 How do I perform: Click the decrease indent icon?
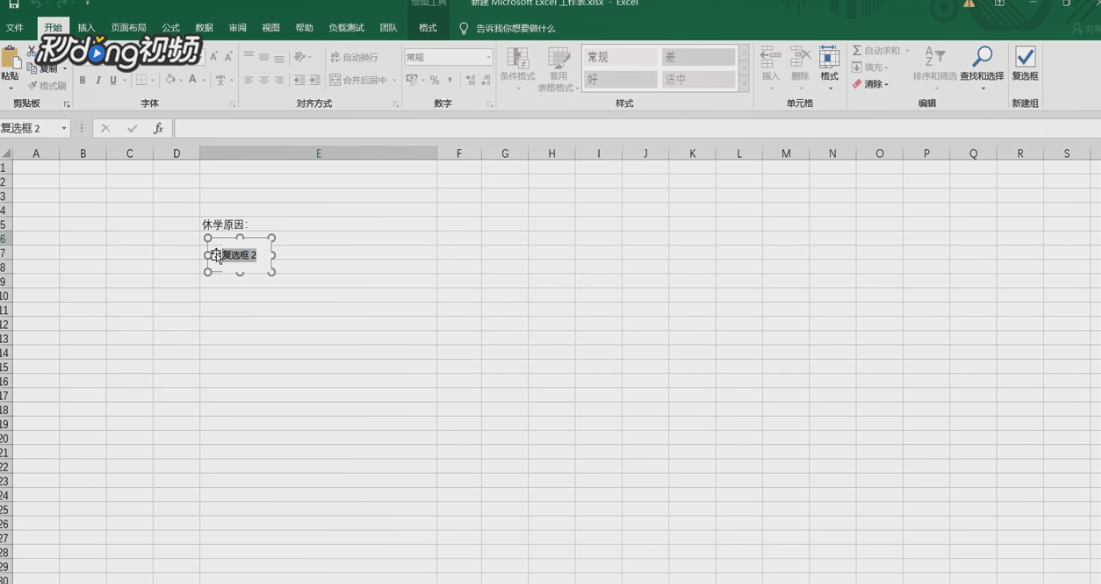(299, 80)
